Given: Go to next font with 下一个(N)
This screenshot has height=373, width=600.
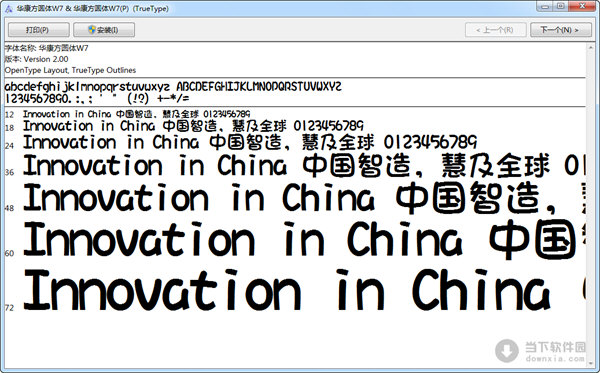Looking at the screenshot, I should point(560,29).
